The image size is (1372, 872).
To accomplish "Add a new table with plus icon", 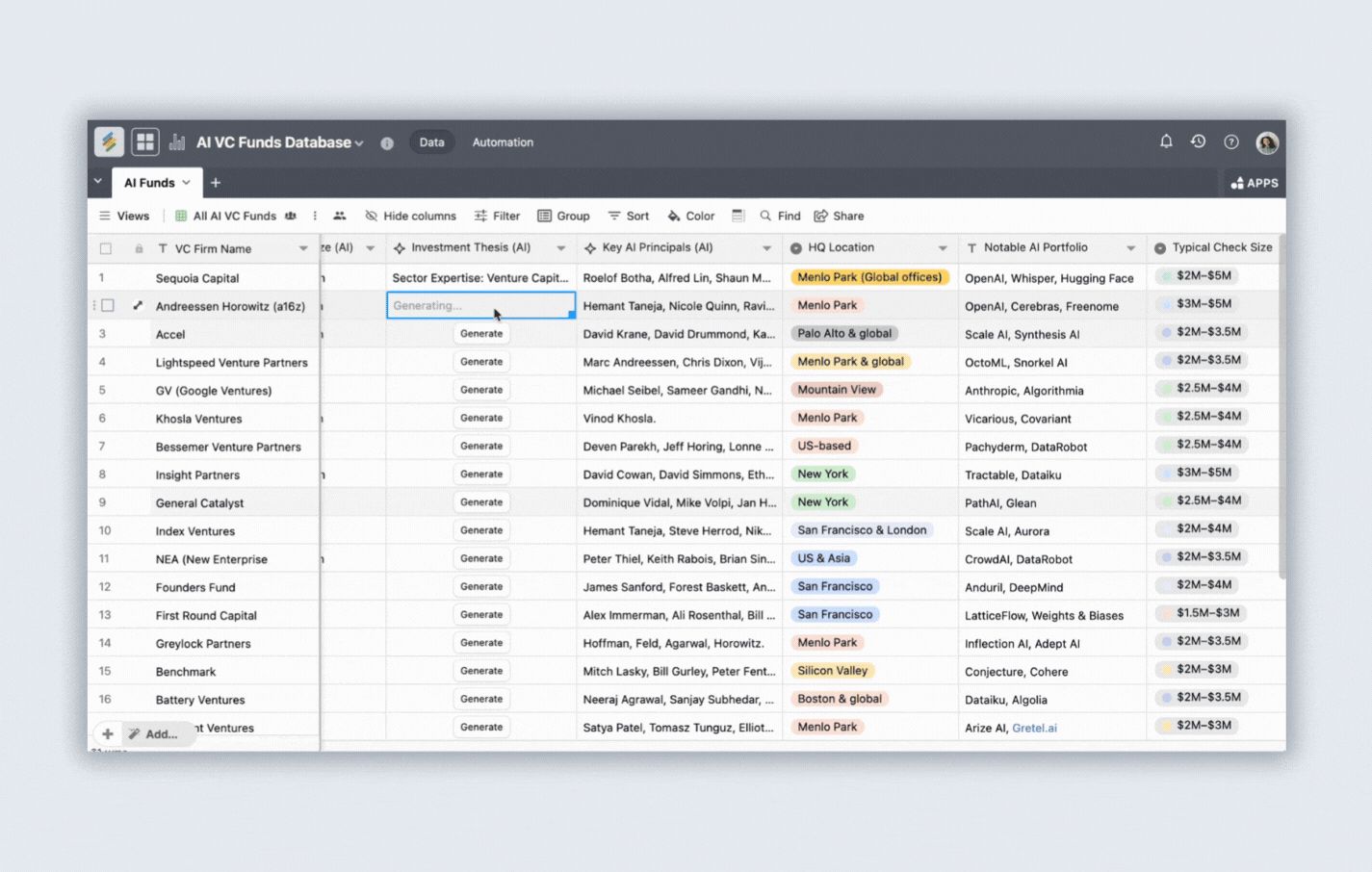I will tap(216, 183).
